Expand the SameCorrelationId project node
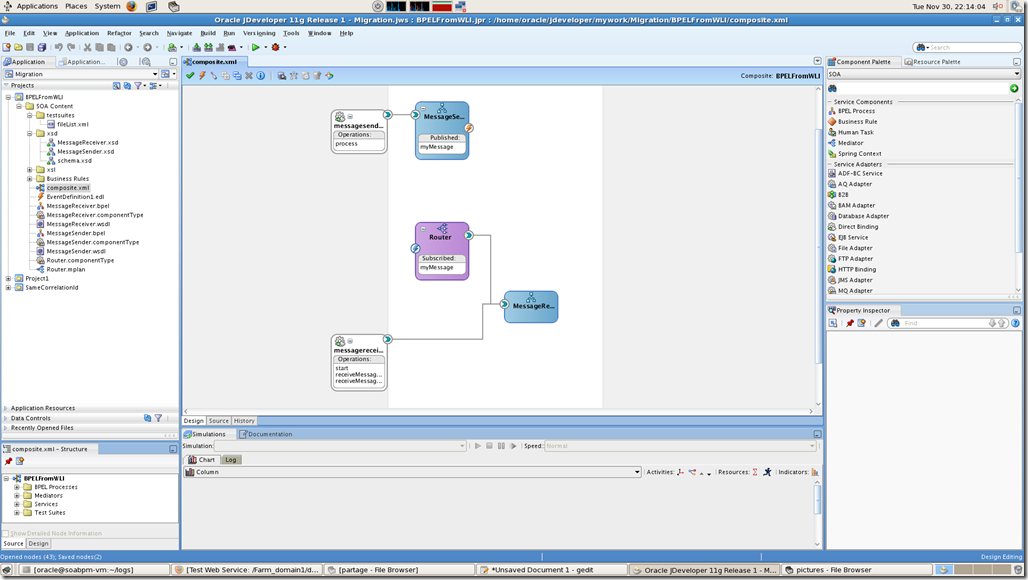This screenshot has height=580, width=1028. click(x=9, y=288)
